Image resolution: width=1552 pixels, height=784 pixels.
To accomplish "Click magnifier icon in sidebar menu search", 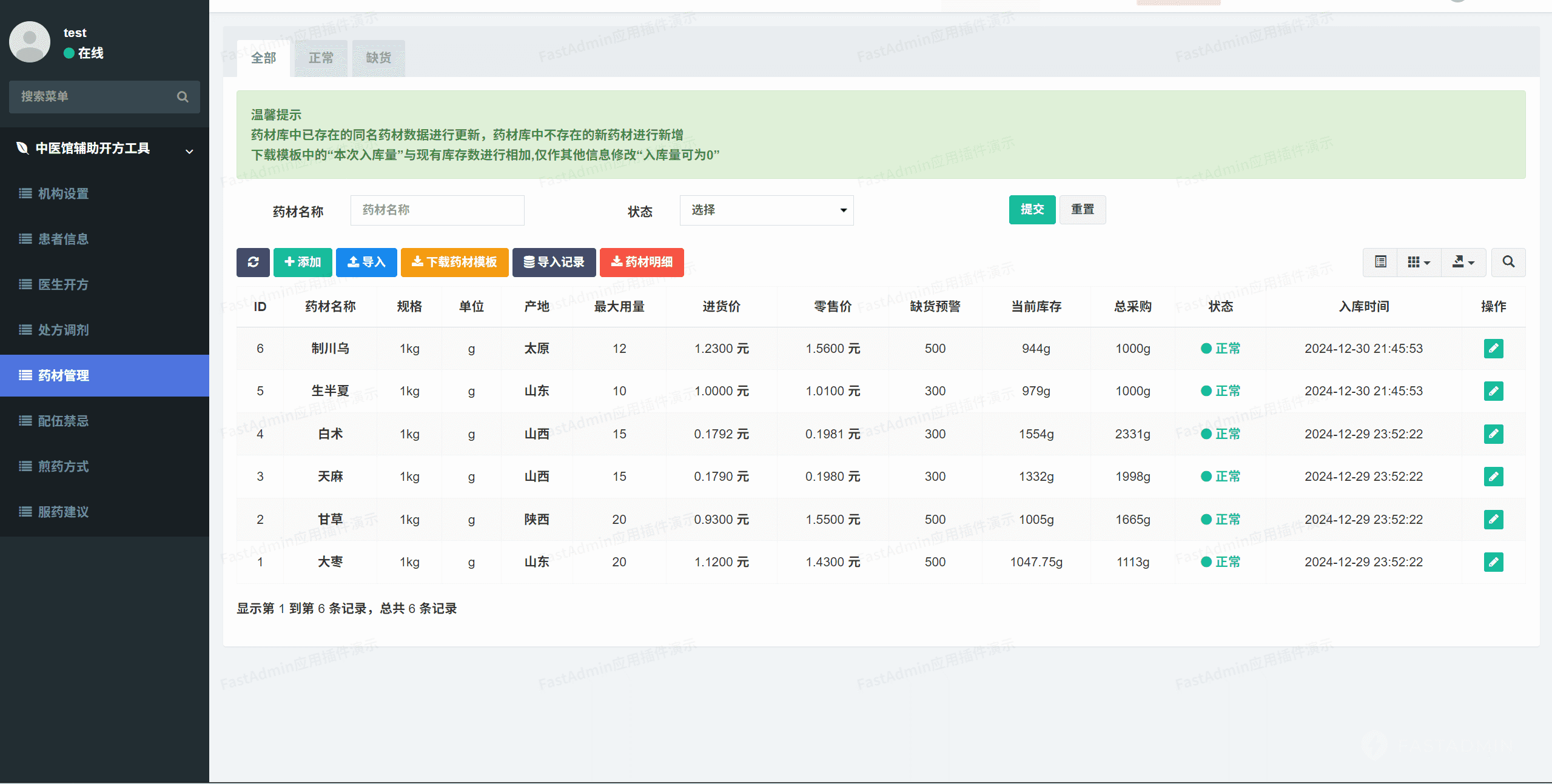I will tap(183, 97).
